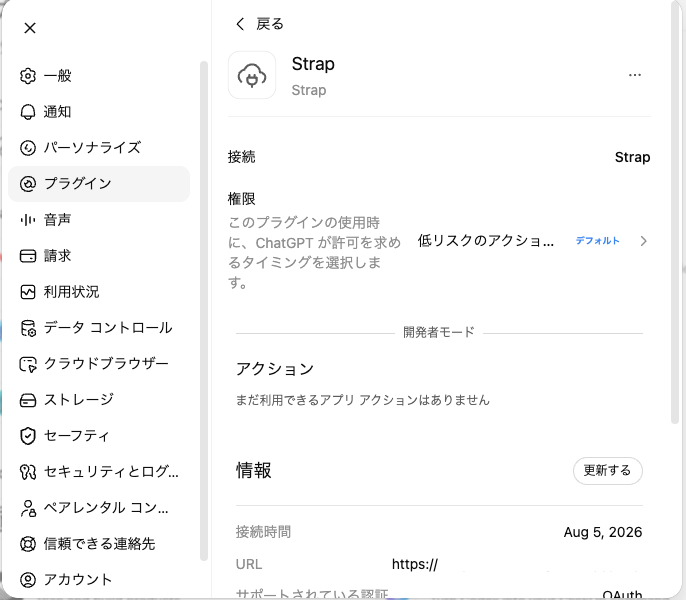Open the 通知 settings tab

pos(99,112)
